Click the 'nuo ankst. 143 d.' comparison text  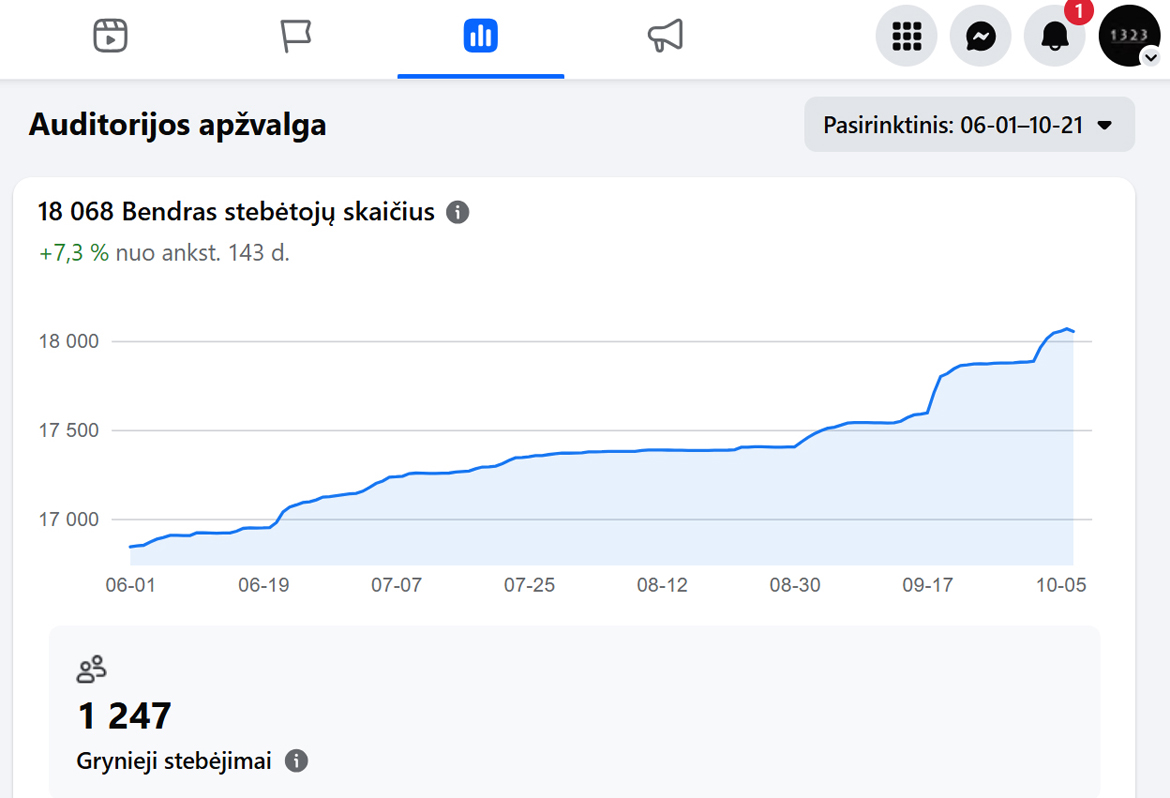click(202, 253)
